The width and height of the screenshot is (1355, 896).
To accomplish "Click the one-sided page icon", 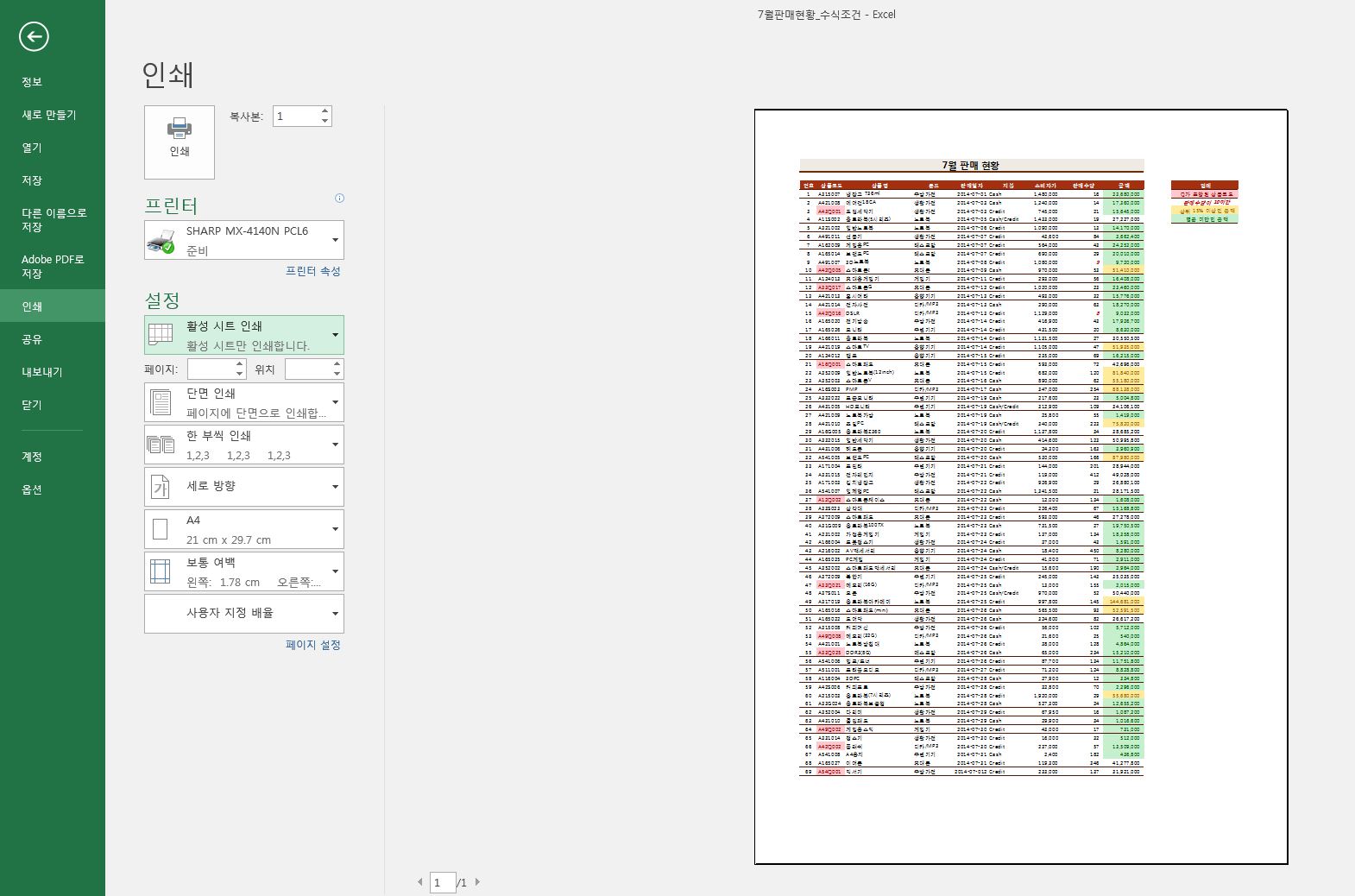I will pyautogui.click(x=161, y=402).
